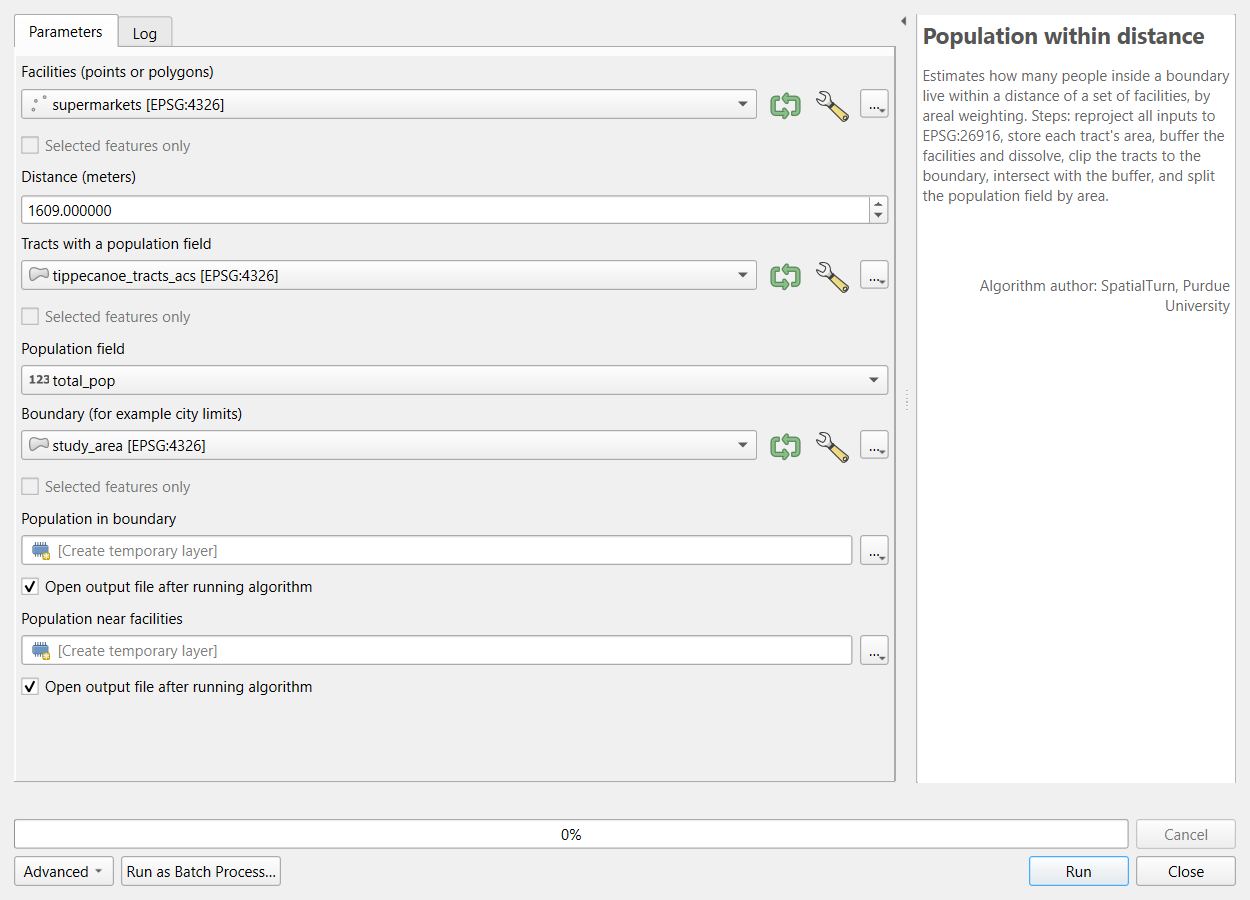The height and width of the screenshot is (900, 1250).
Task: Click the Distance (meters) input field
Action: [x=446, y=210]
